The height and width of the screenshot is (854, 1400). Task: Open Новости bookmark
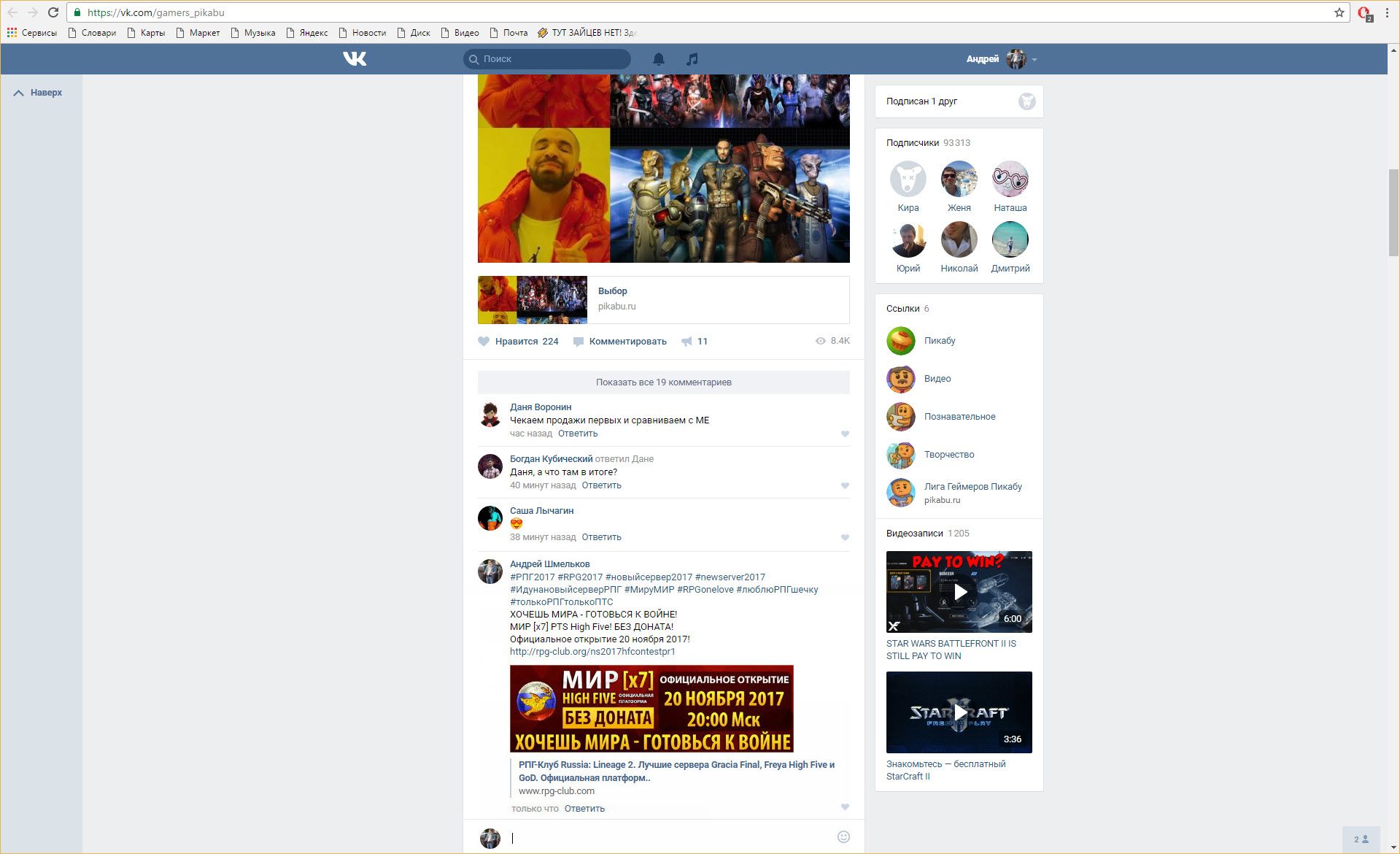363,33
